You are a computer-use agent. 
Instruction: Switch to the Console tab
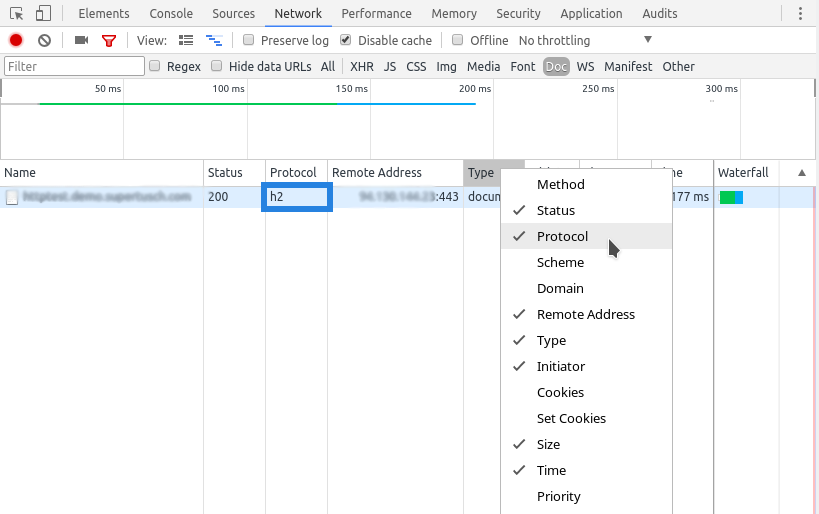171,14
